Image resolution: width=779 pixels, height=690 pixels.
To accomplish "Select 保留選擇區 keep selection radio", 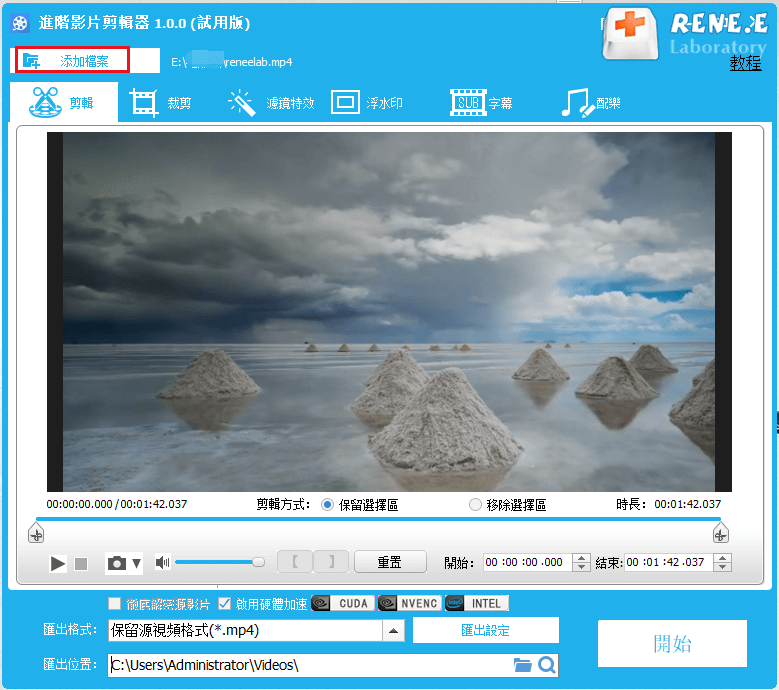I will [327, 505].
